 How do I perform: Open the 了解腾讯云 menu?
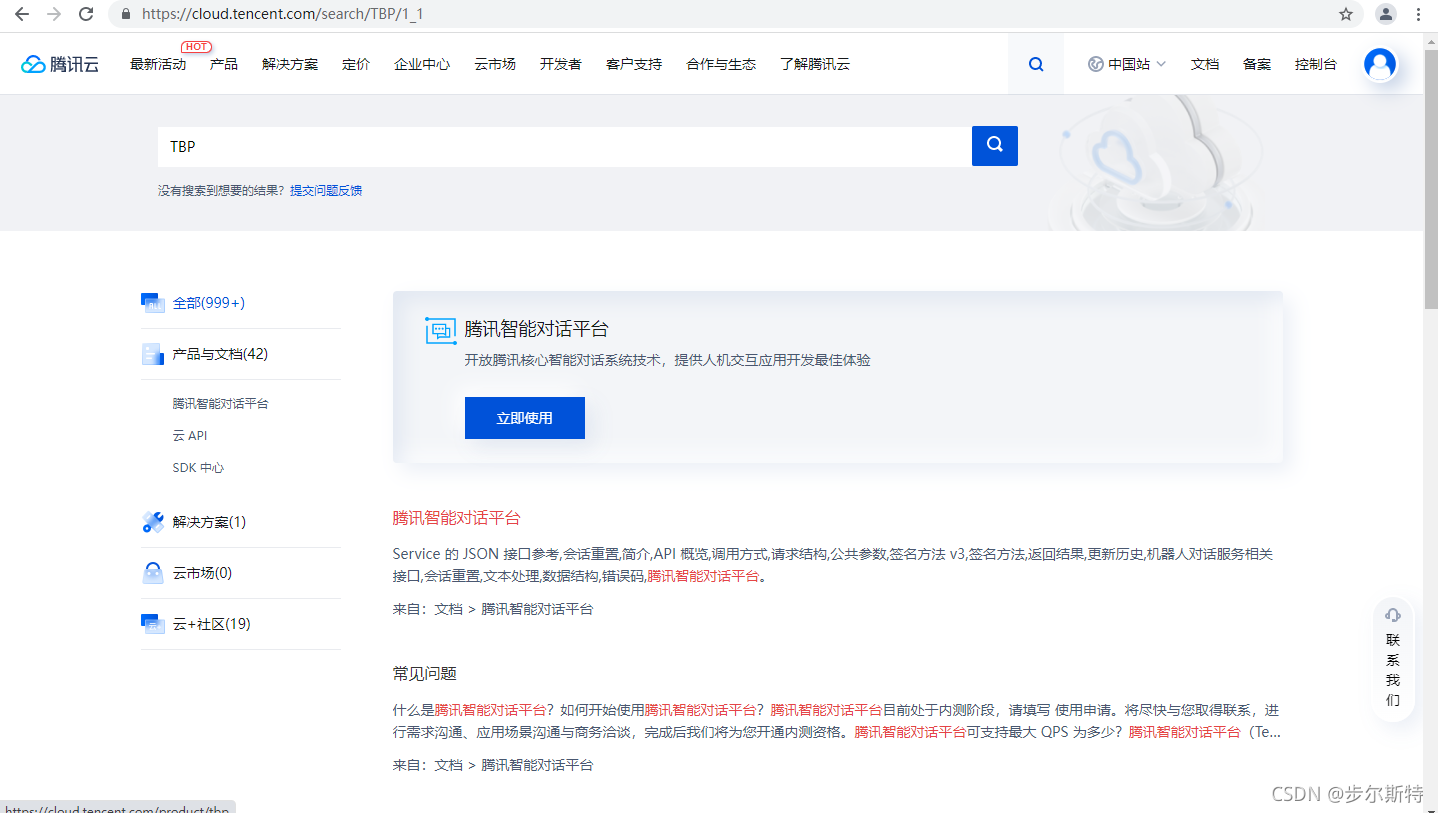(x=815, y=64)
